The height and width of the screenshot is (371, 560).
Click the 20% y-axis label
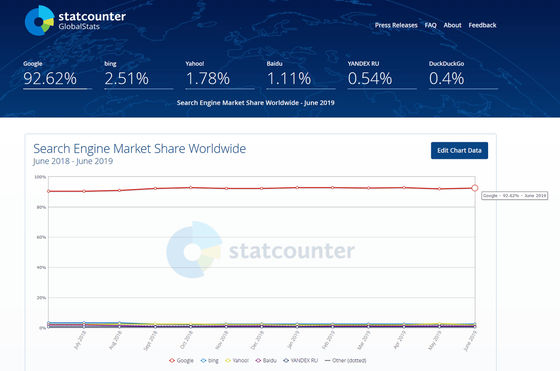tap(41, 297)
